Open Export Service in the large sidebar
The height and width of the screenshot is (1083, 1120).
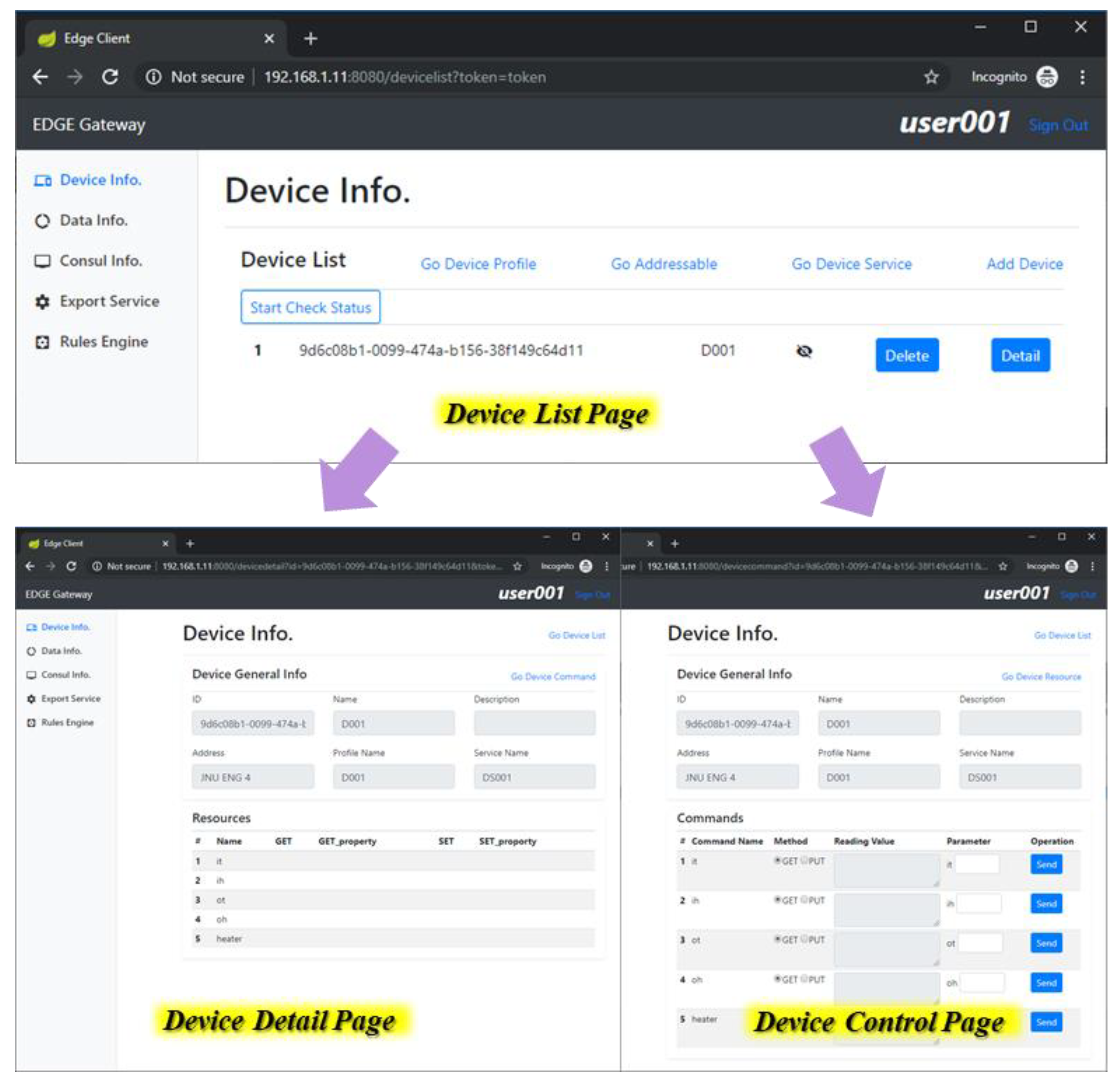coord(109,301)
